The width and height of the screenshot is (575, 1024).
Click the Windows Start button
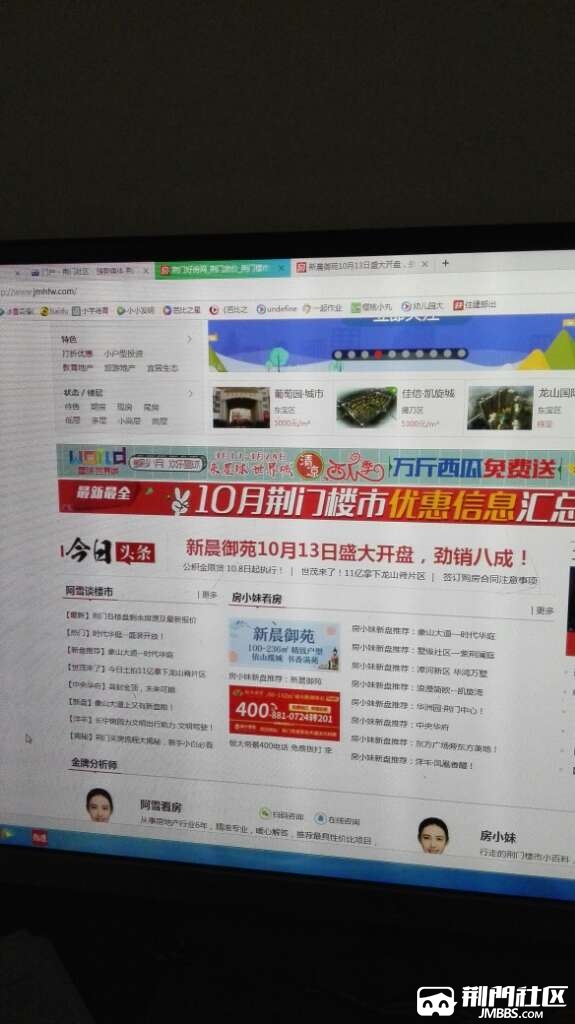point(7,833)
